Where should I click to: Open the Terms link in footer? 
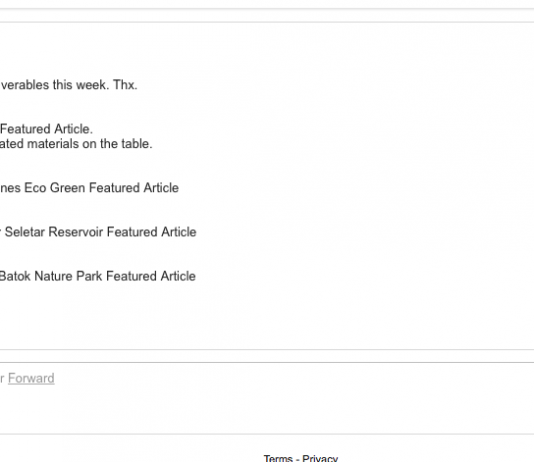coord(278,458)
